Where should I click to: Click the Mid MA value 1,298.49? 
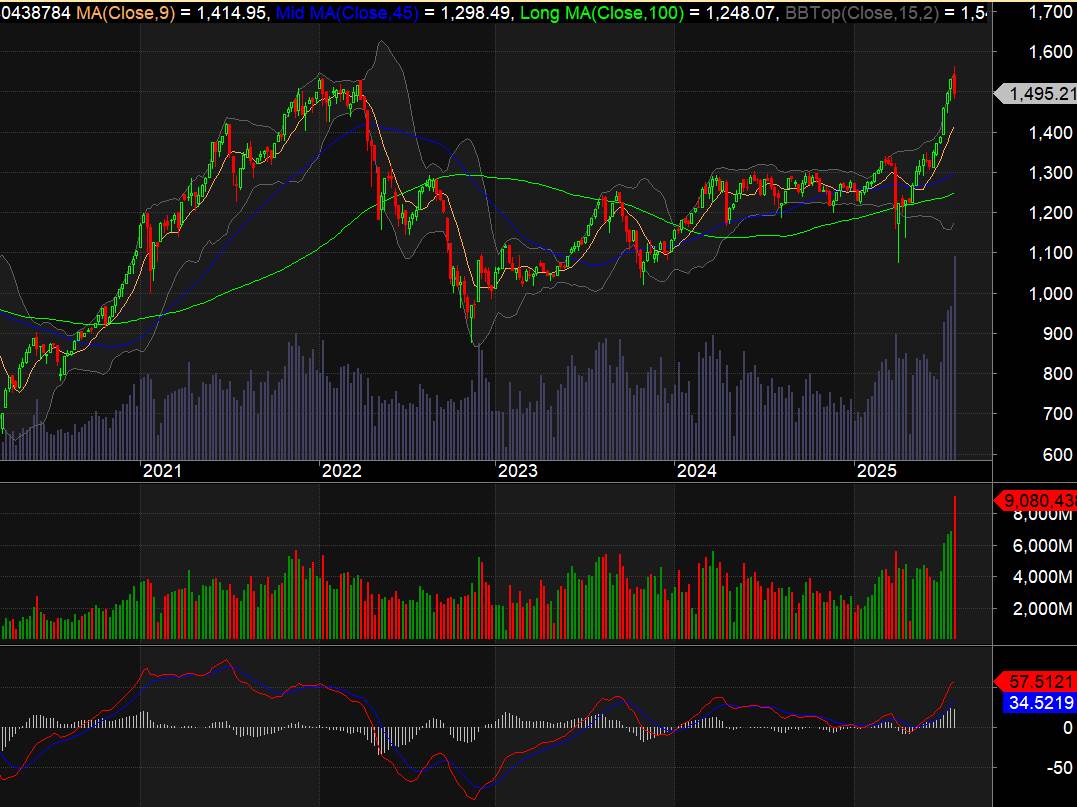click(x=477, y=12)
